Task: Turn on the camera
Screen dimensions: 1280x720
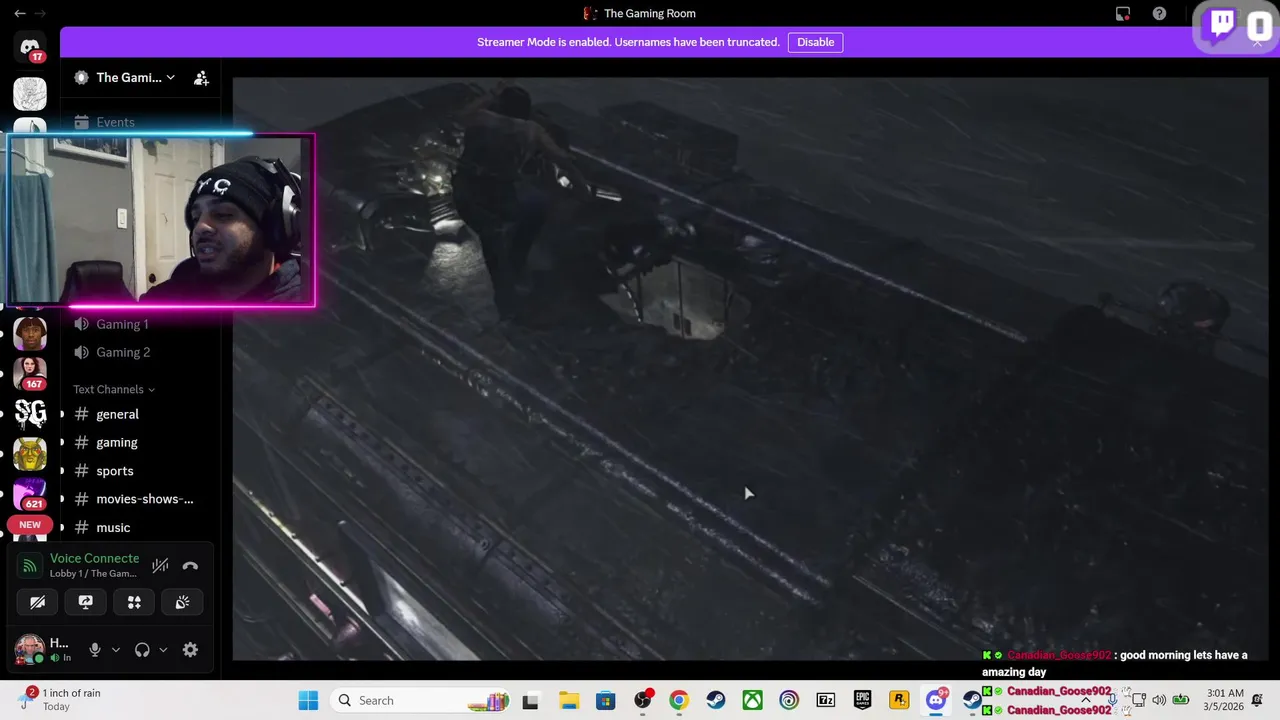Action: (37, 602)
